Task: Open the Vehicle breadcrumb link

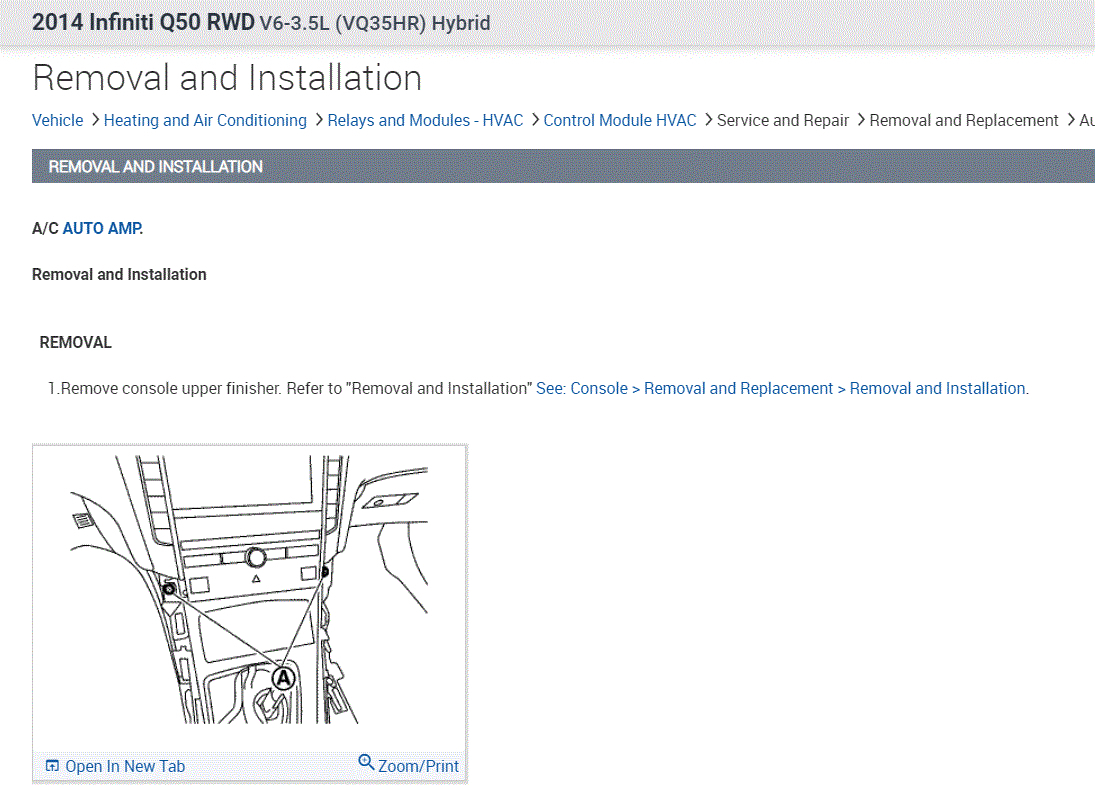Action: [x=57, y=120]
